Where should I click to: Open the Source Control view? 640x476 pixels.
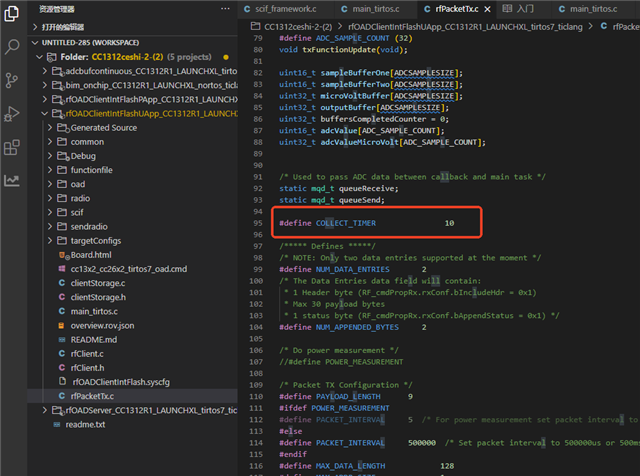coord(12,80)
